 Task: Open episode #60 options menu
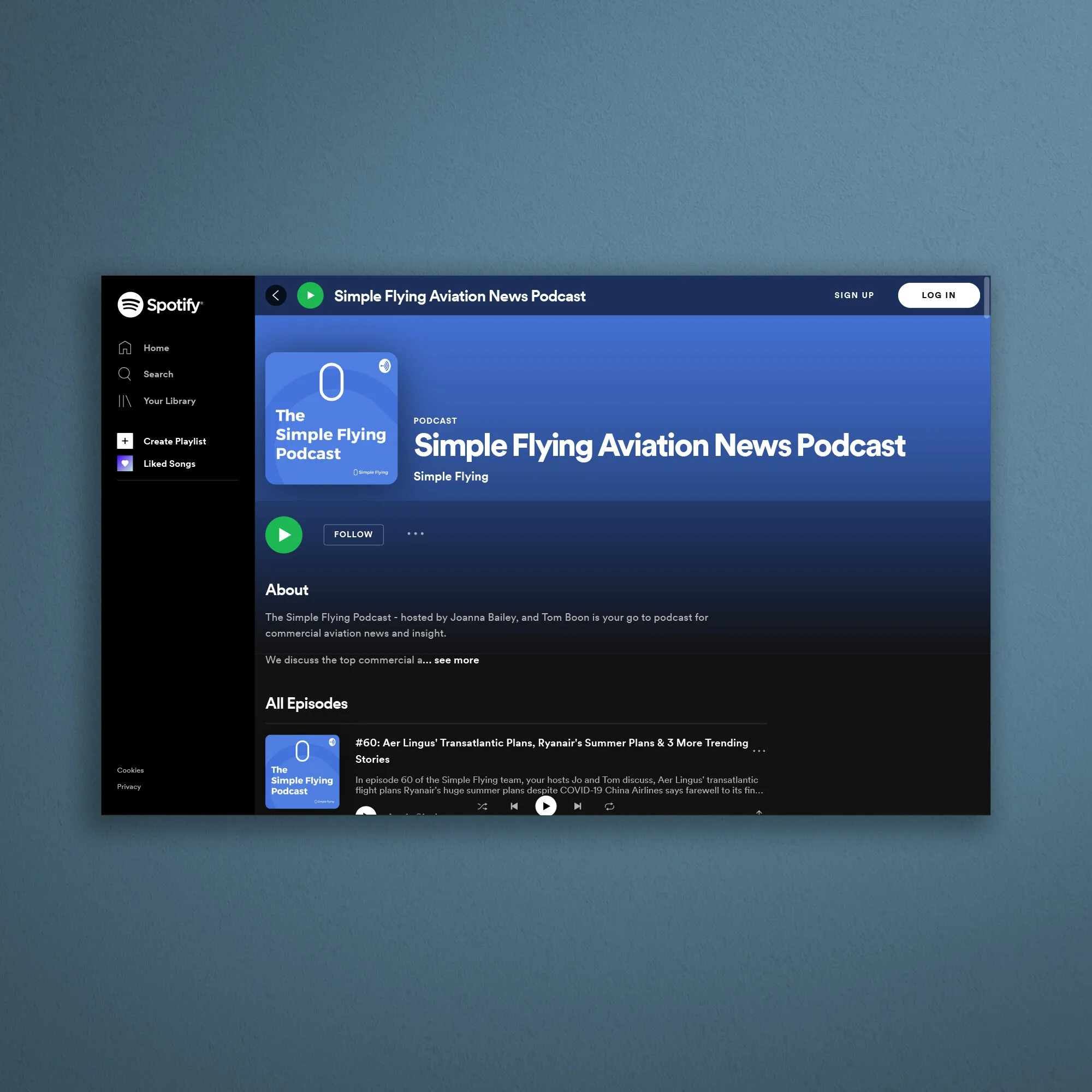coord(758,751)
